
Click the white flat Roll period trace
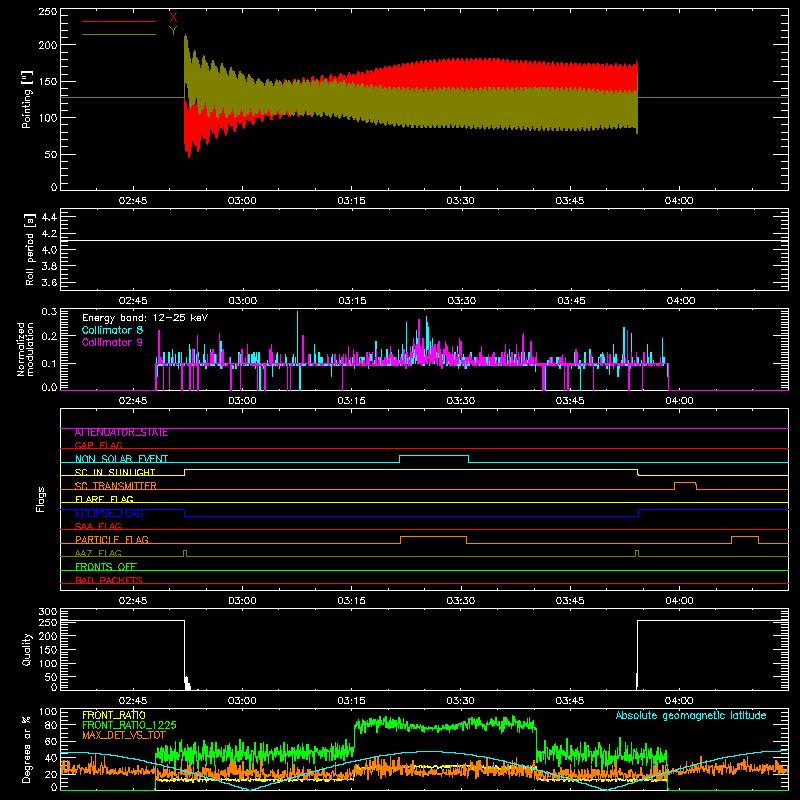coord(424,240)
